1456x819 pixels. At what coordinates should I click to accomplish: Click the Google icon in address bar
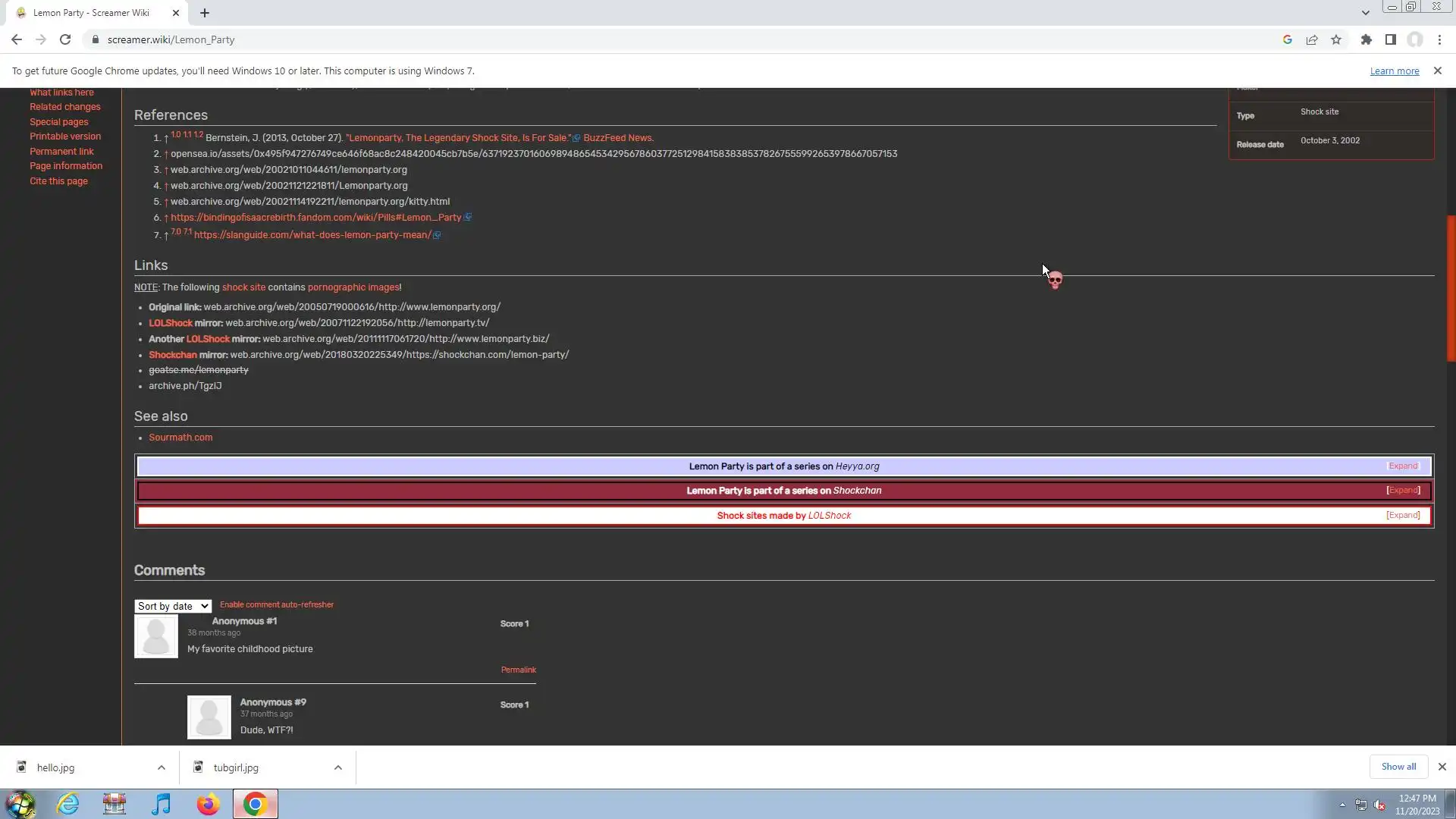coord(1287,39)
